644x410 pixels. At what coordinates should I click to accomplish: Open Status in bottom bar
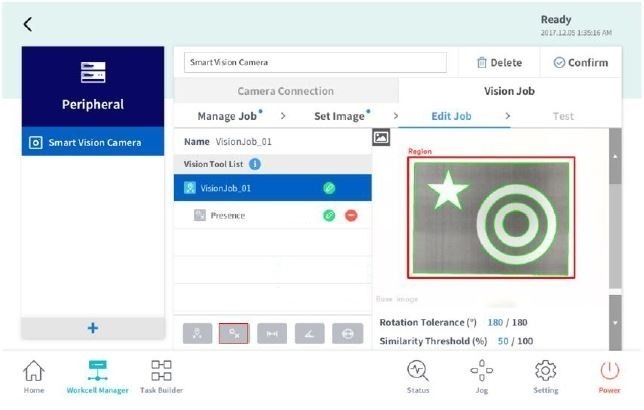tap(418, 376)
